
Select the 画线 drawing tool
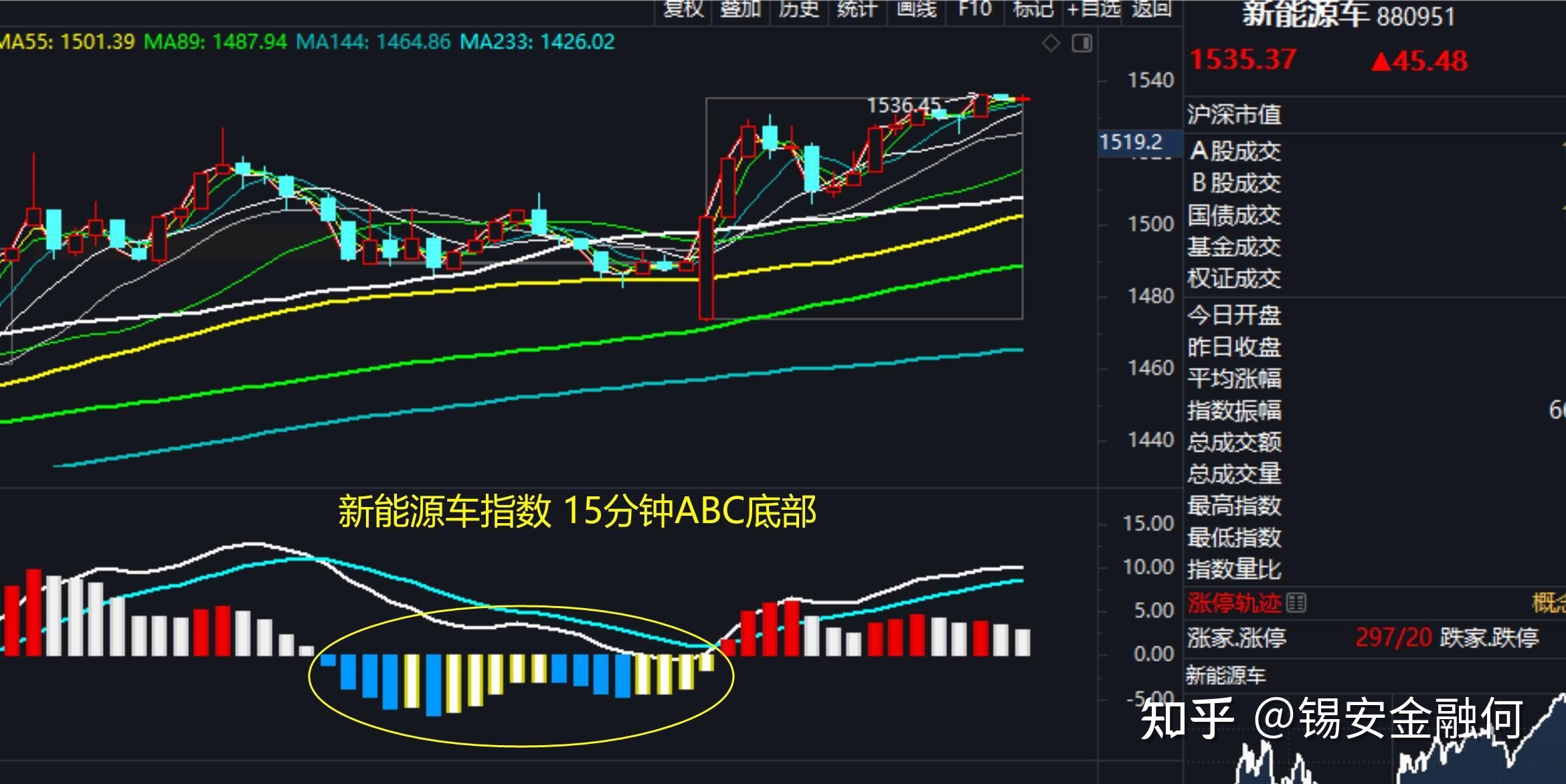[x=916, y=9]
